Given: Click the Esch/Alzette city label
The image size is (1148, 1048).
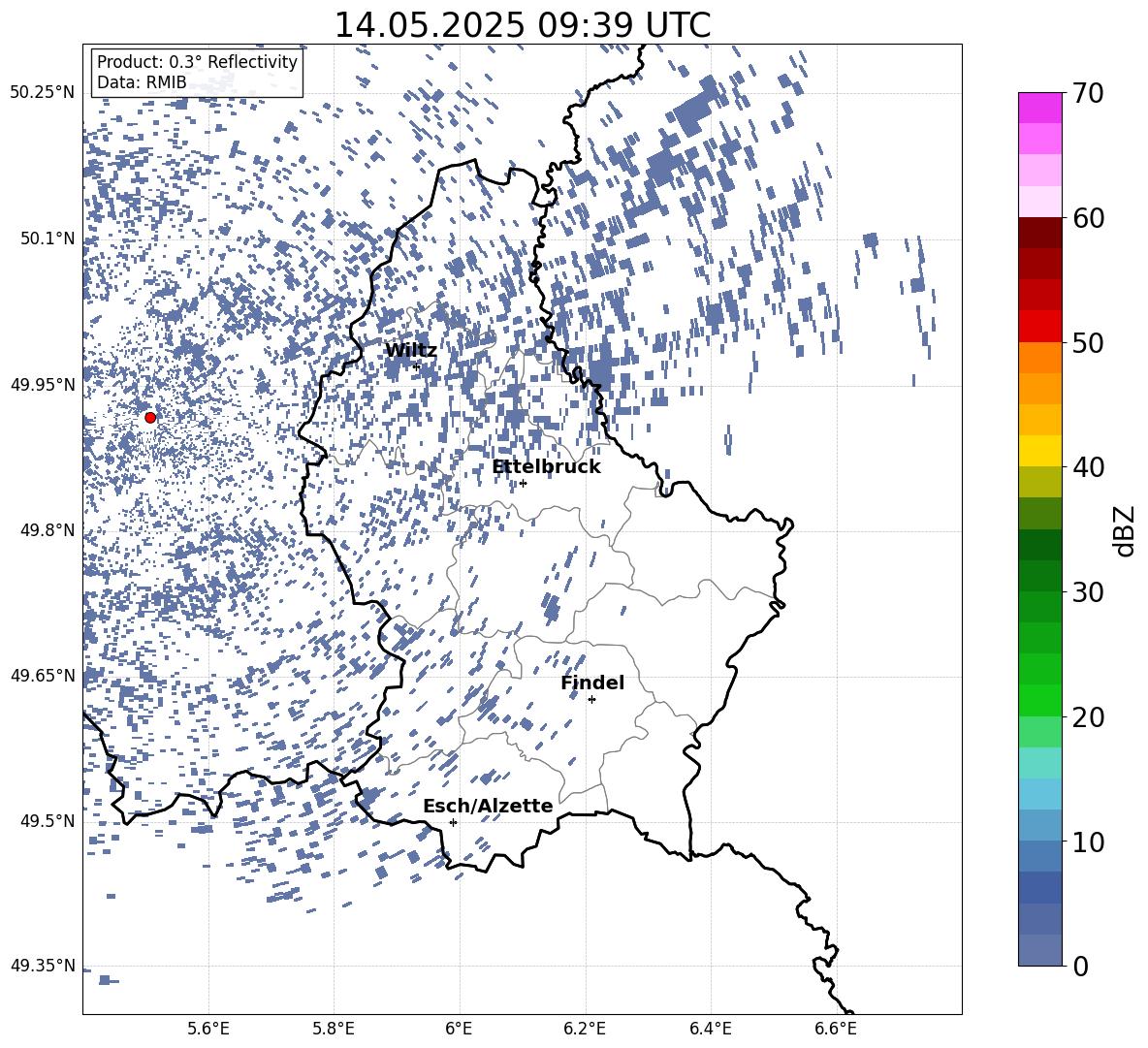Looking at the screenshot, I should pyautogui.click(x=488, y=806).
